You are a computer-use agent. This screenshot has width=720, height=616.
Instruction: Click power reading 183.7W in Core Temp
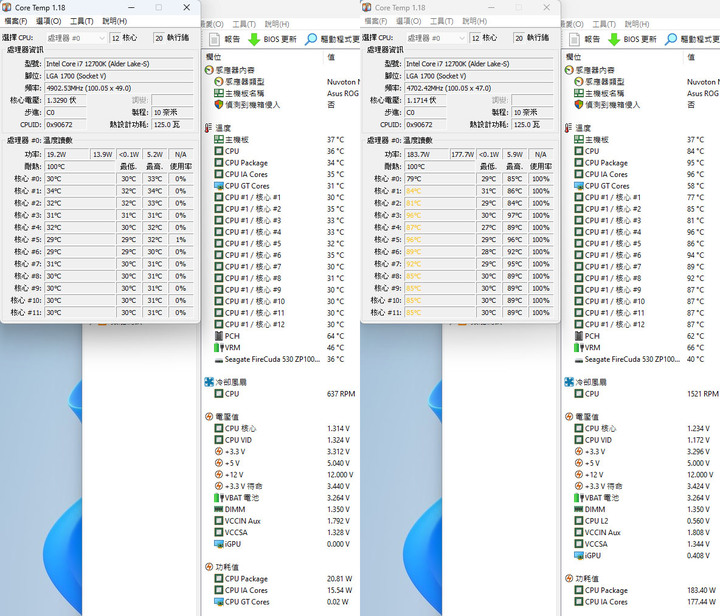(426, 155)
